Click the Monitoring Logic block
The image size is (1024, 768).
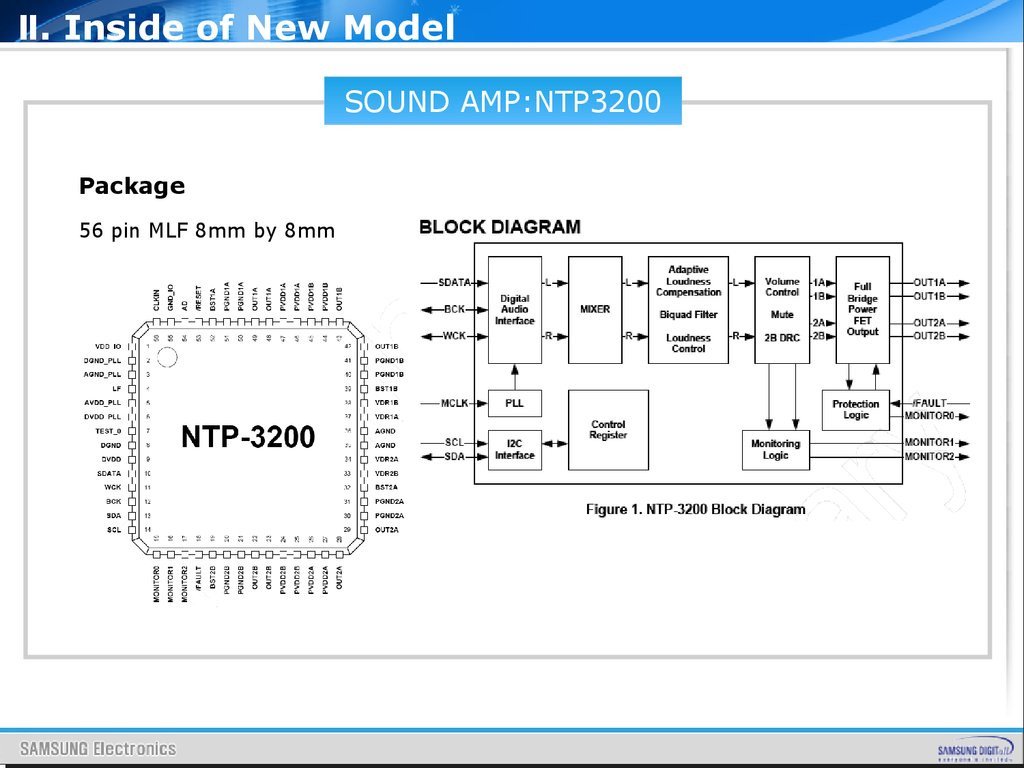[x=776, y=449]
